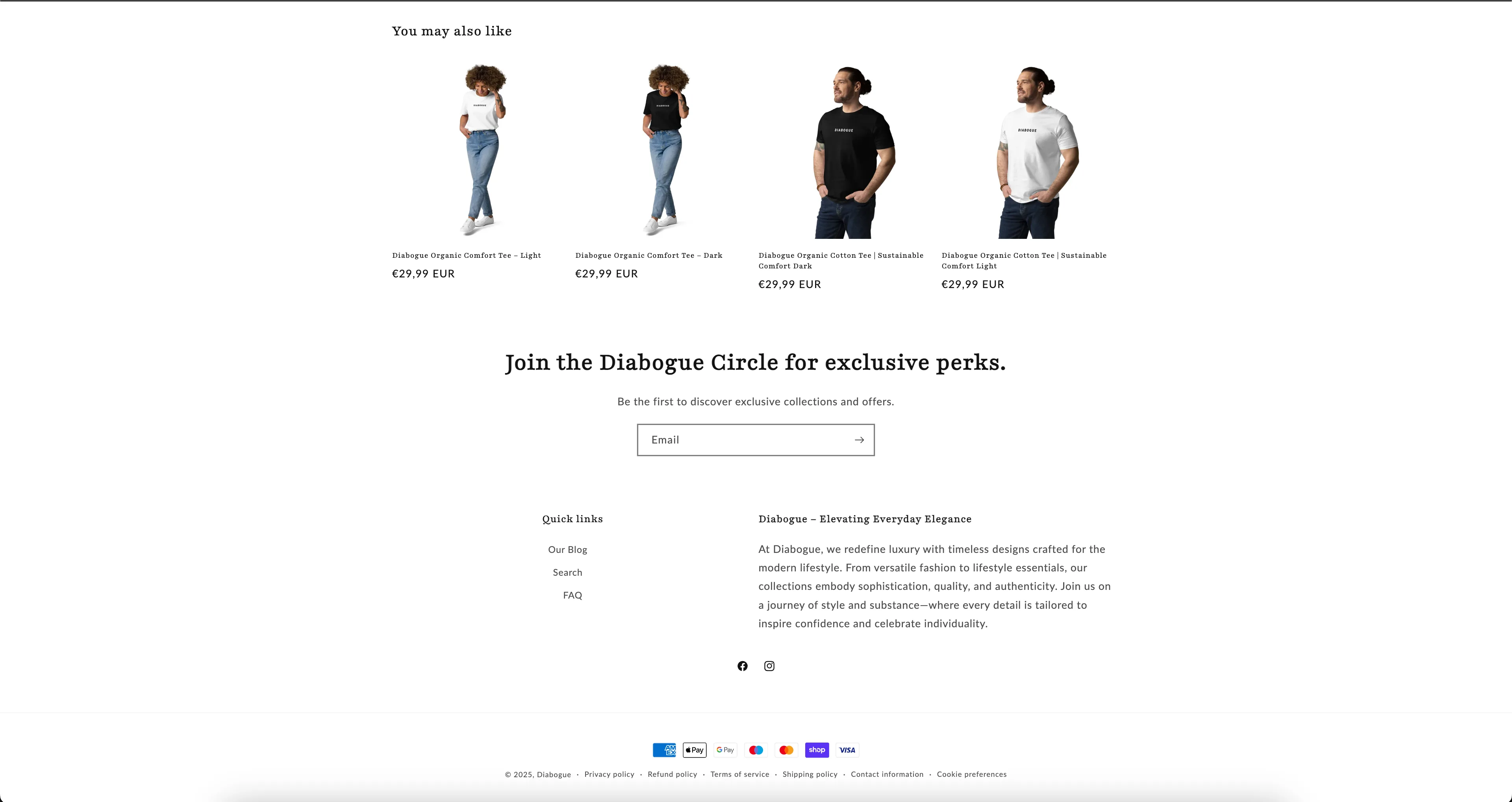Open Cookie preferences in the footer
Image resolution: width=1512 pixels, height=802 pixels.
click(971, 774)
